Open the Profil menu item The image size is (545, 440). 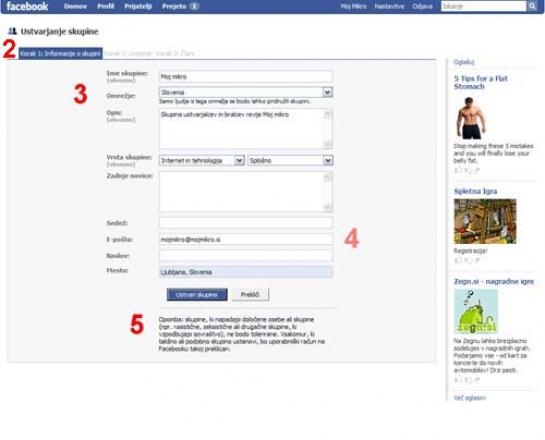[x=106, y=6]
